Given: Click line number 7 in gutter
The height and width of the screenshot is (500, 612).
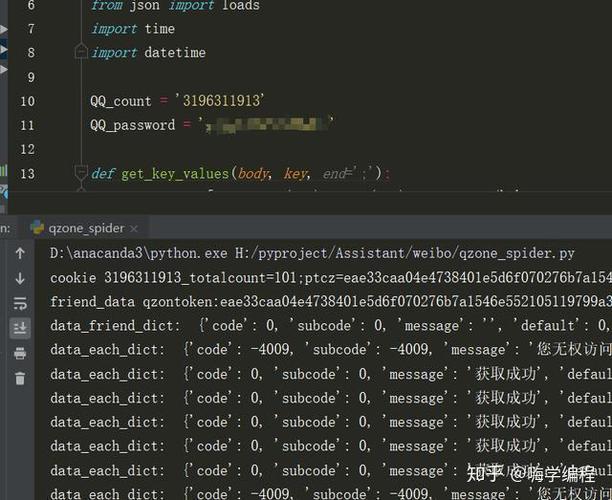Looking at the screenshot, I should click(x=31, y=28).
